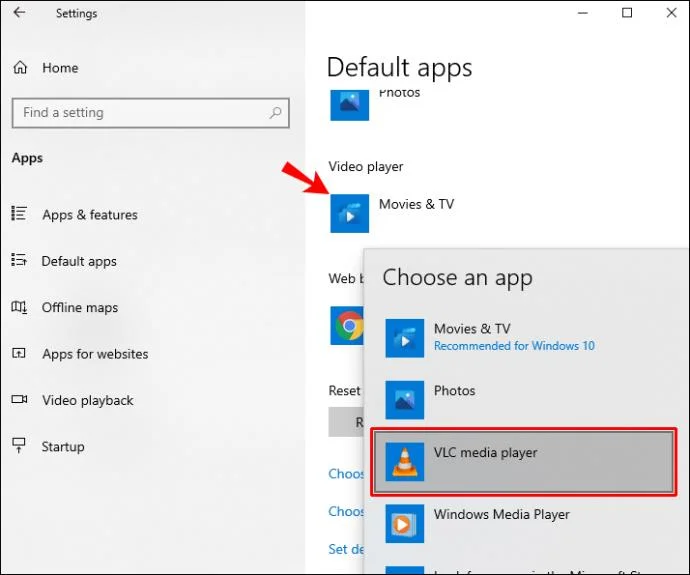This screenshot has height=575, width=690.
Task: Click the search magnifier icon
Action: coord(275,113)
